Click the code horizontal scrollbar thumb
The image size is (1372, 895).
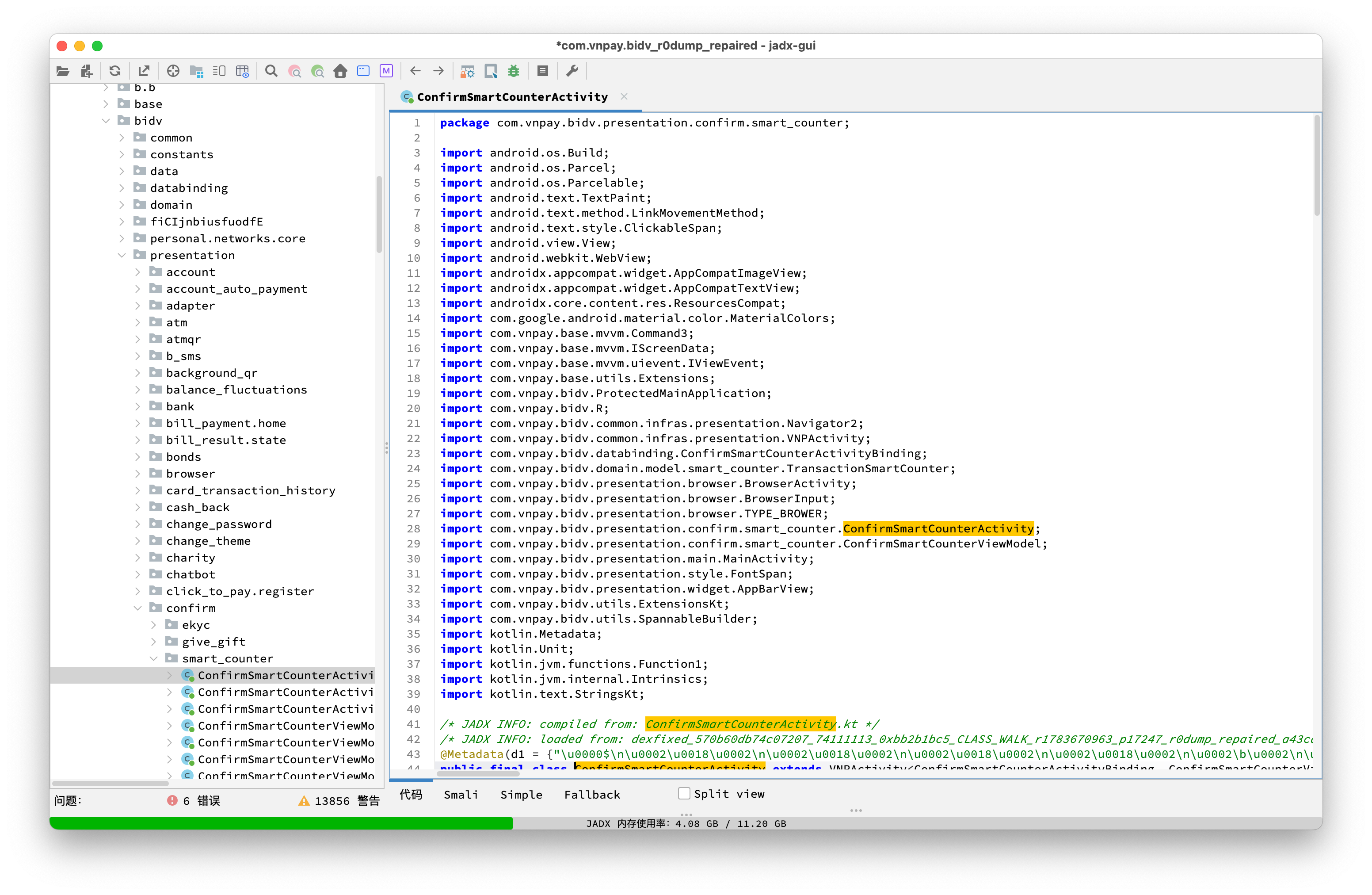[x=478, y=774]
